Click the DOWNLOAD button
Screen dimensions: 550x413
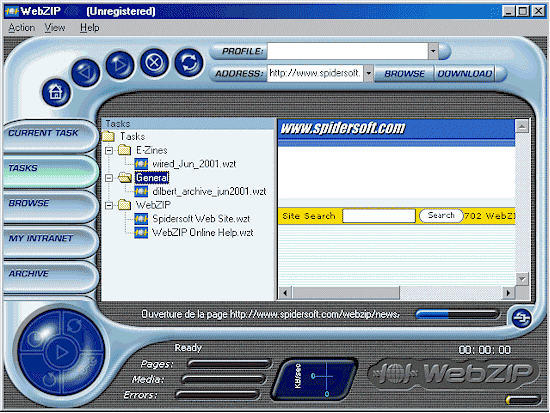coord(464,74)
